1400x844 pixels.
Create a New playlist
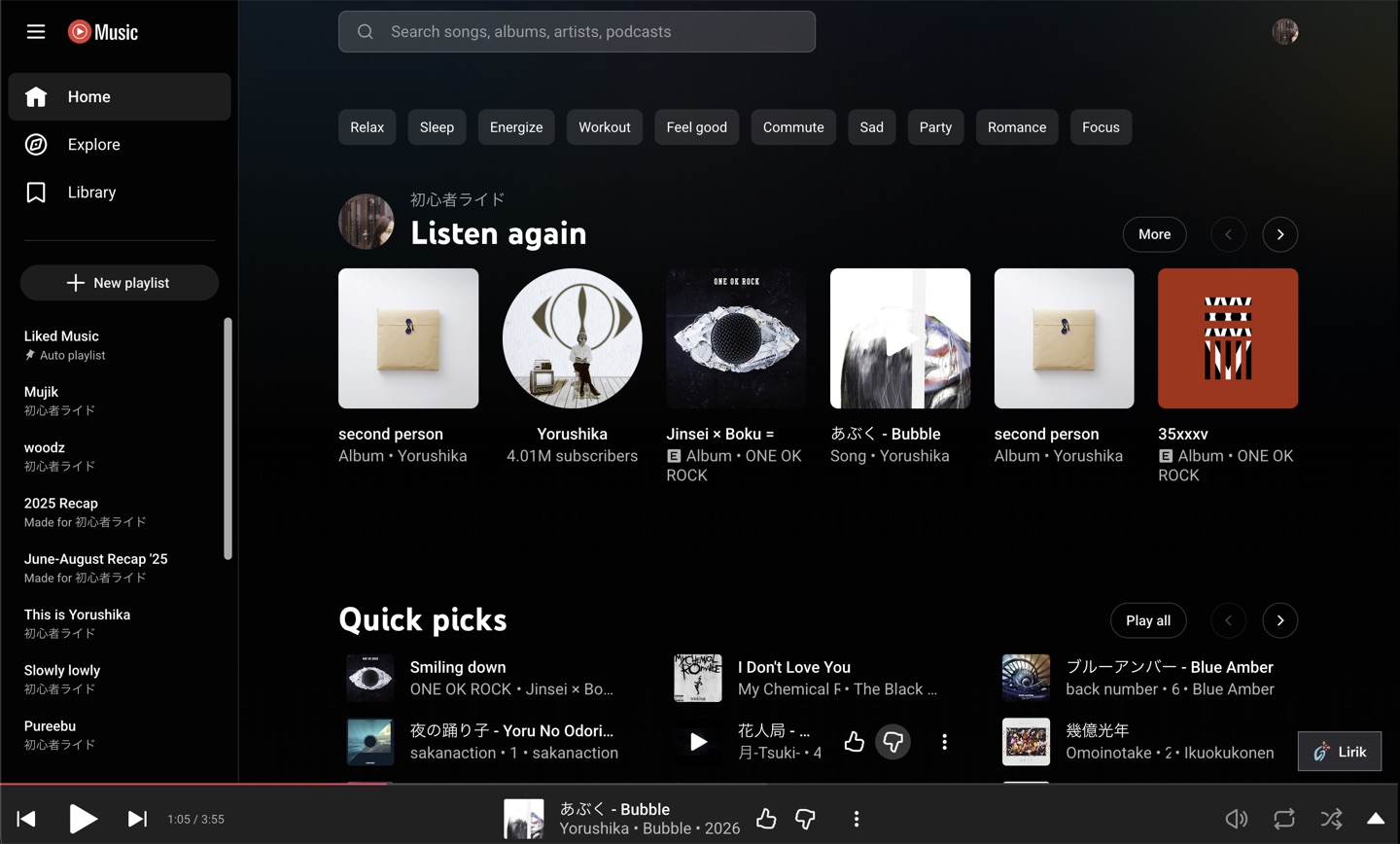(x=120, y=283)
